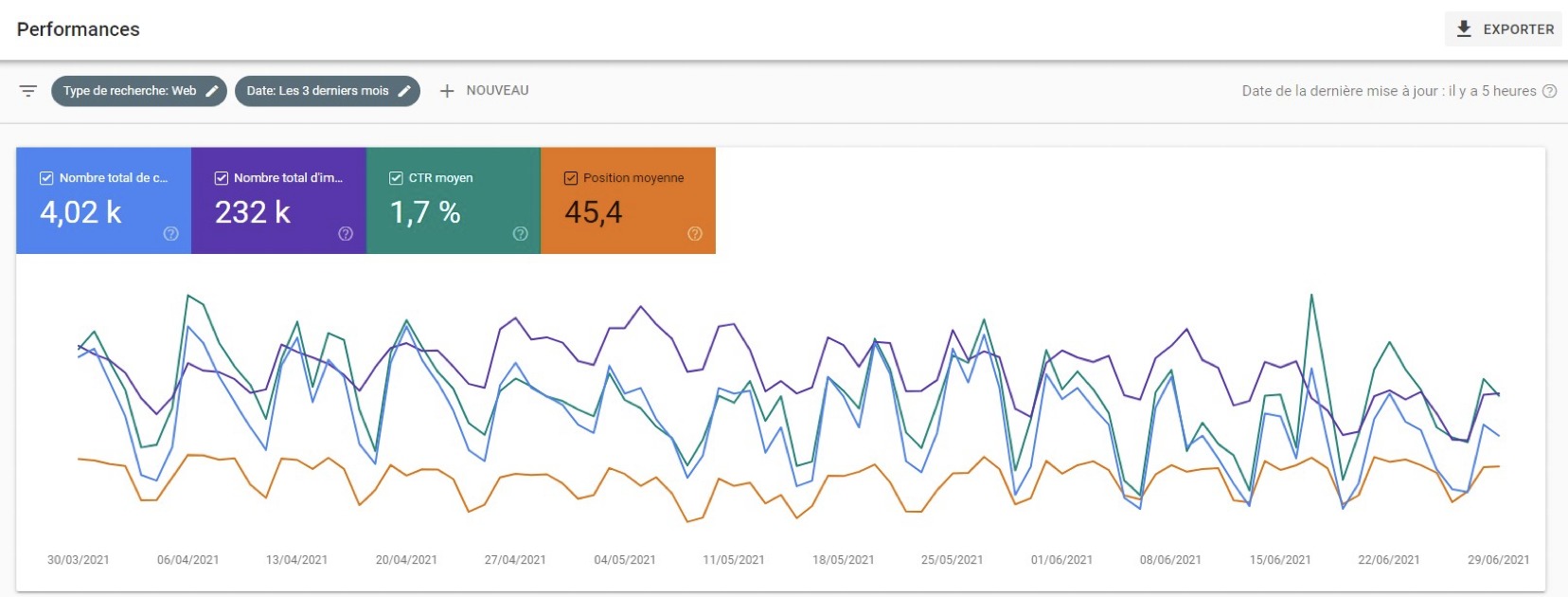This screenshot has height=597, width=1568.
Task: Uncheck the total clicks checkbox
Action: [x=46, y=178]
